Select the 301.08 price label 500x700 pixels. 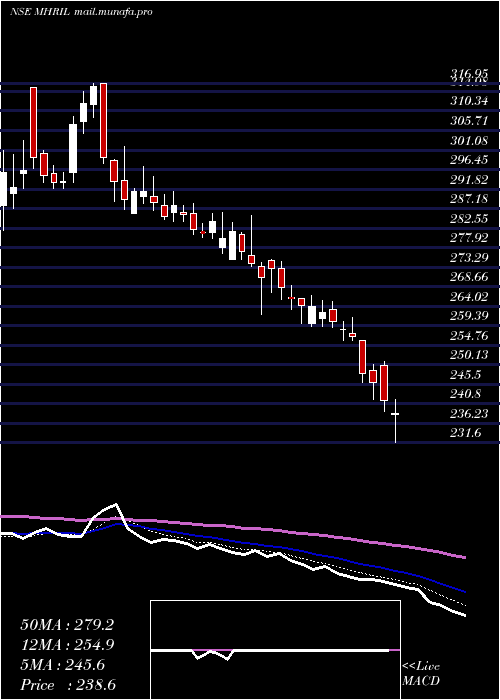469,140
